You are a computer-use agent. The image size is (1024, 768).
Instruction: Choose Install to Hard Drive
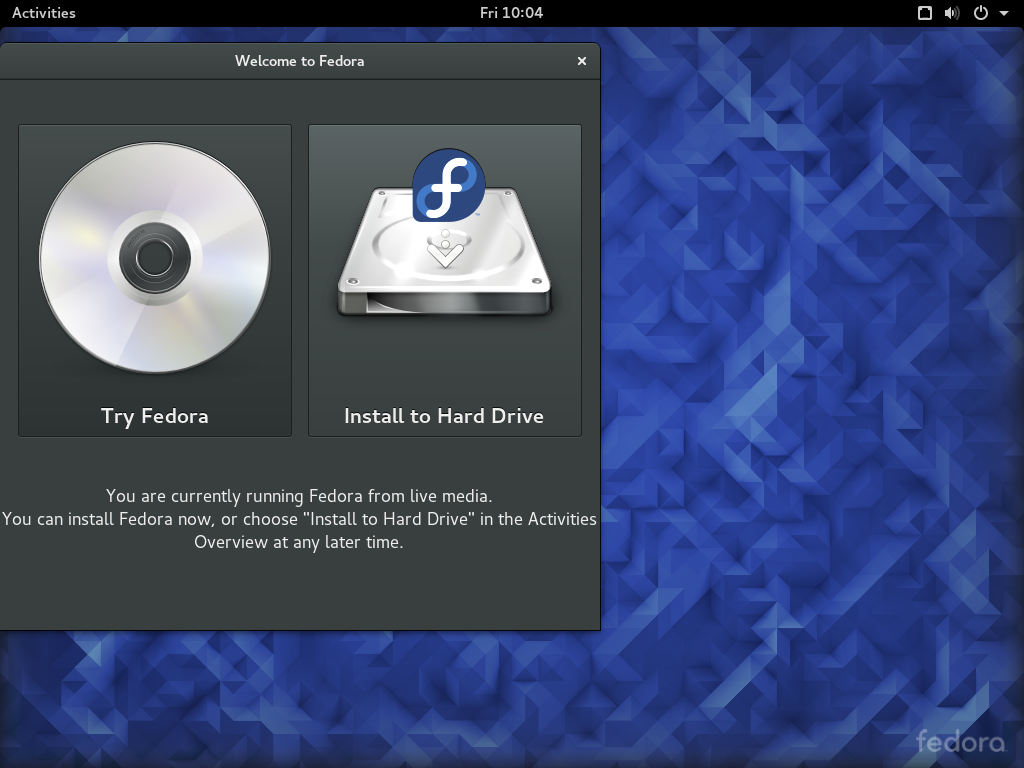click(x=445, y=280)
